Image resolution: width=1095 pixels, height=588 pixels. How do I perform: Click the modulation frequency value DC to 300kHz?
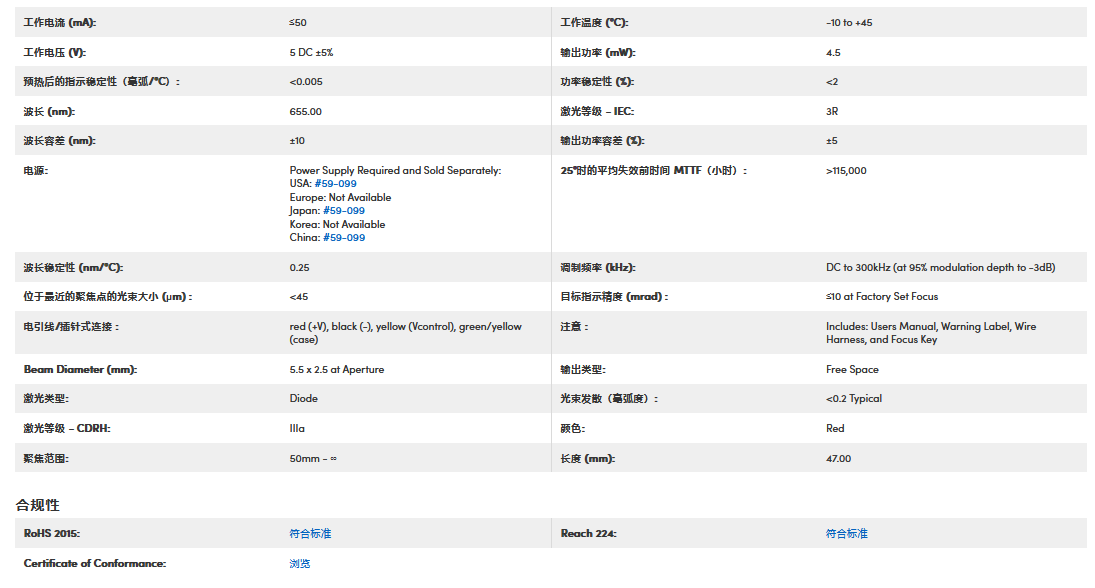(940, 268)
